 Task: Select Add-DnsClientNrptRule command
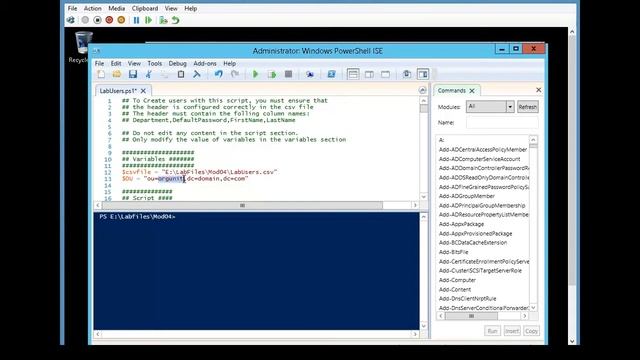click(467, 299)
